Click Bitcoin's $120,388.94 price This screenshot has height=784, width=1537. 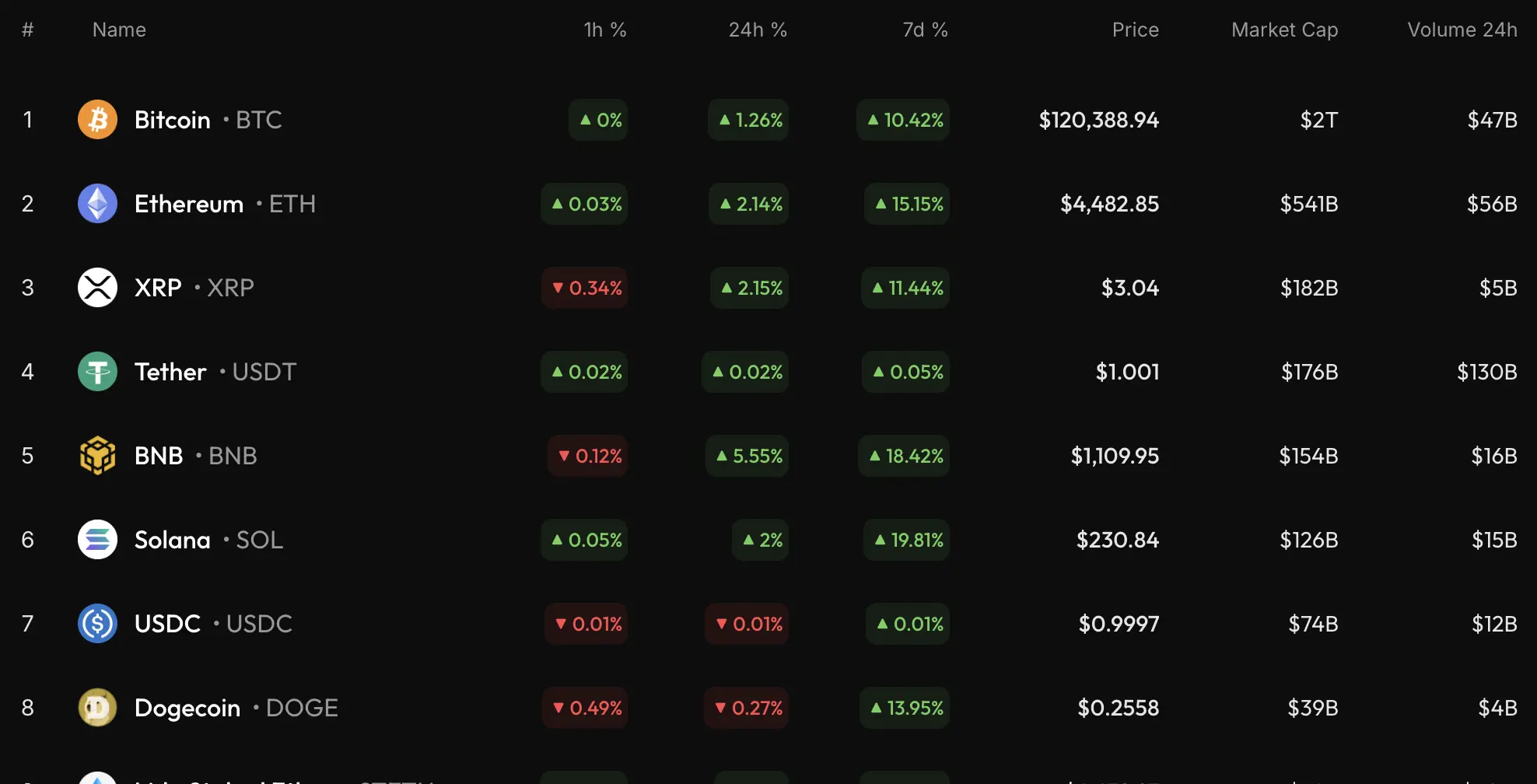[x=1098, y=120]
